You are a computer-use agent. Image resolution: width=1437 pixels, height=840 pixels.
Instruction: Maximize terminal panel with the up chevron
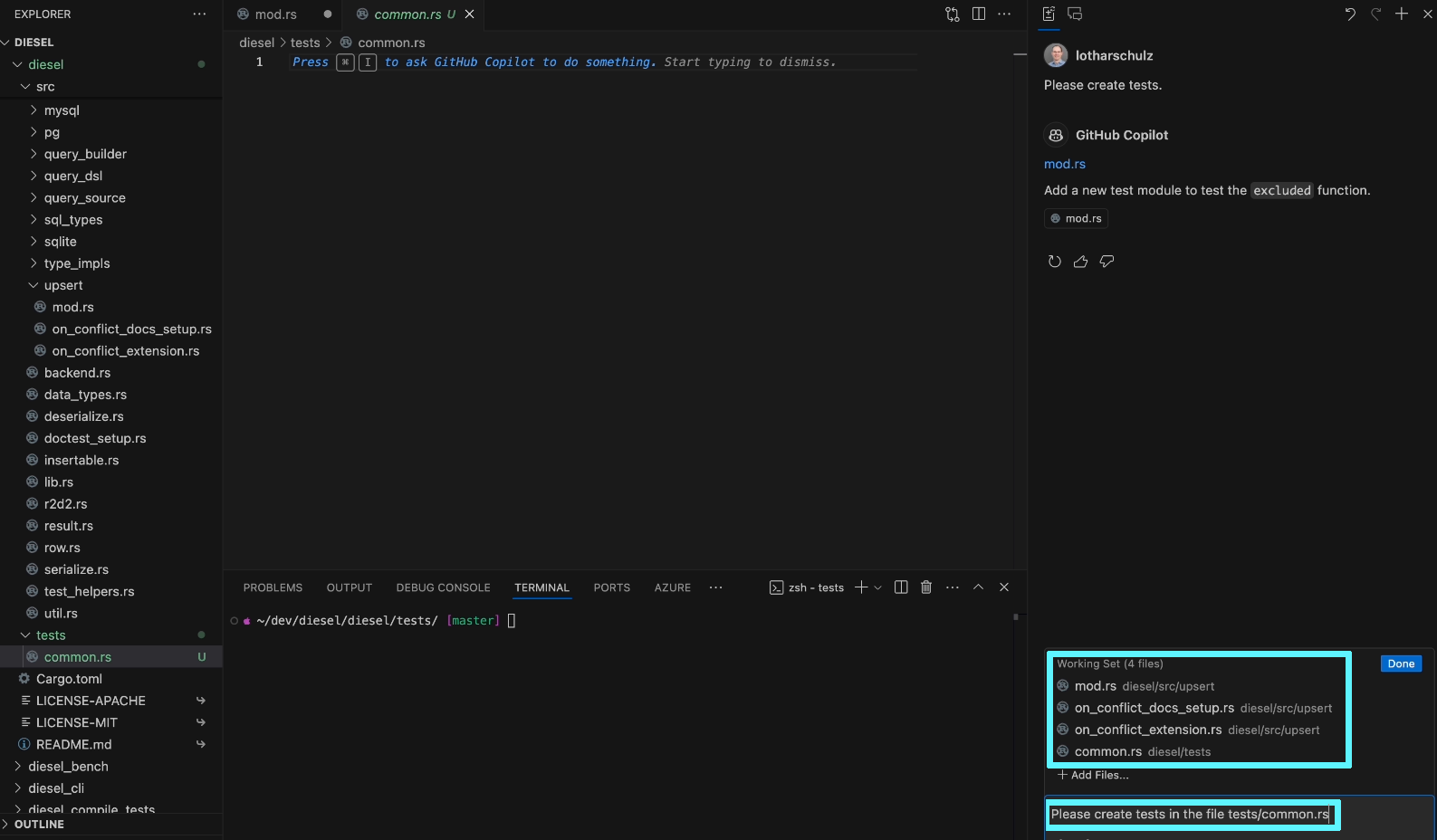click(978, 587)
